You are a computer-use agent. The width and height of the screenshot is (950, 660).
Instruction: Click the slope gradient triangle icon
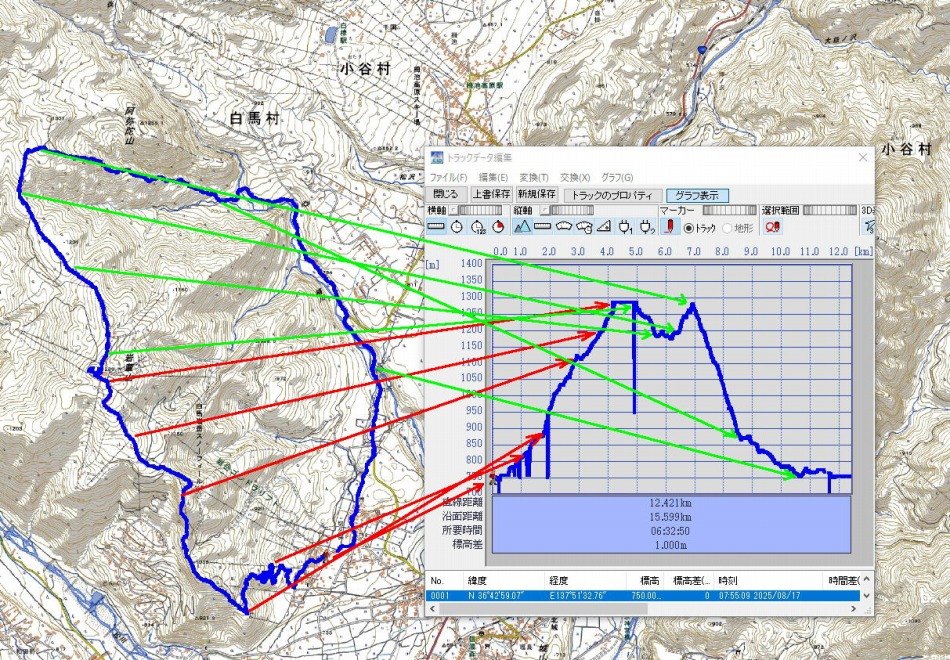(x=605, y=227)
